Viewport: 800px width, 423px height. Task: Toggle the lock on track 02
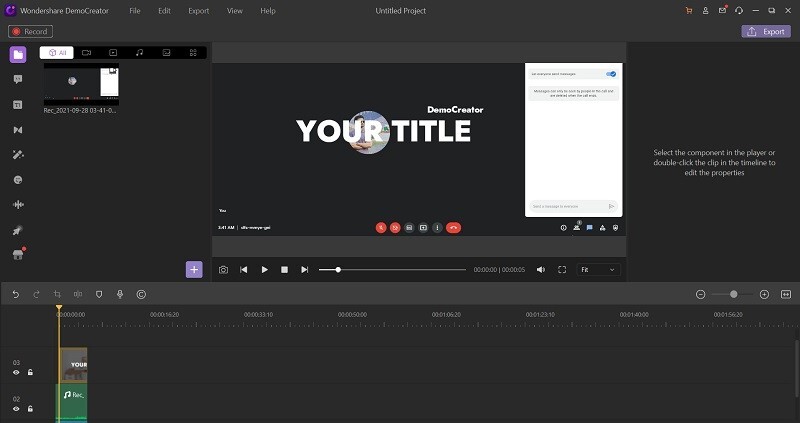pyautogui.click(x=30, y=409)
